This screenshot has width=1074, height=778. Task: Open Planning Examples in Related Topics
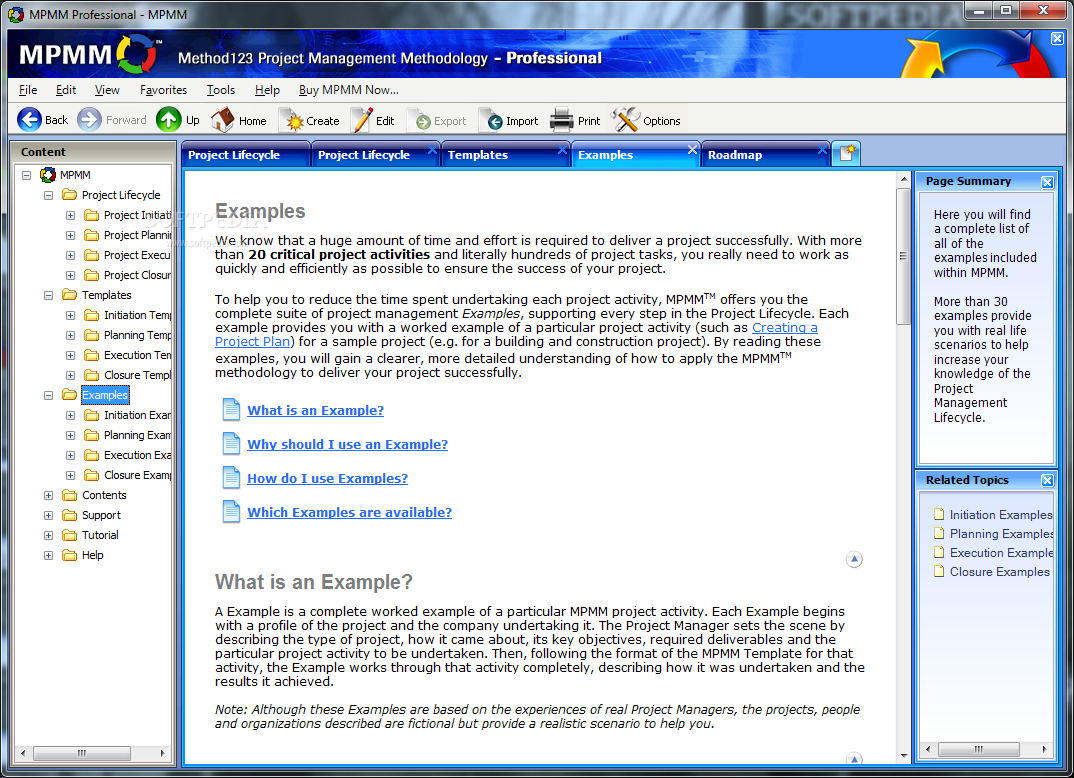coord(1001,534)
